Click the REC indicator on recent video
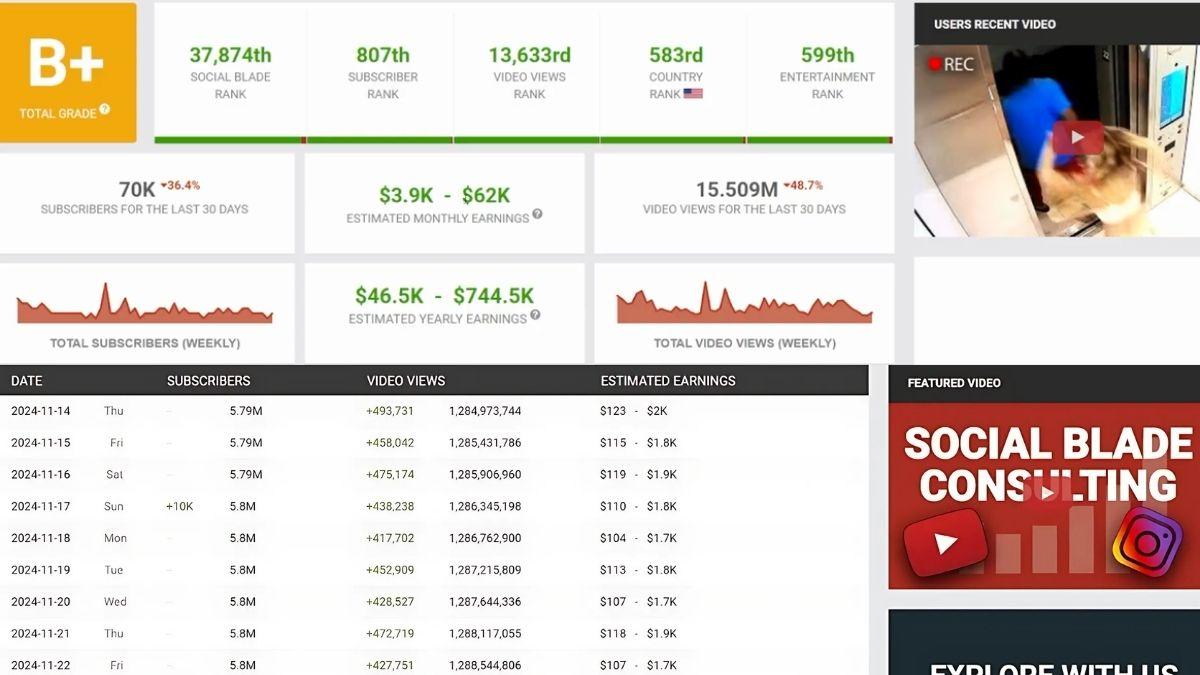The image size is (1200, 675). coord(951,64)
